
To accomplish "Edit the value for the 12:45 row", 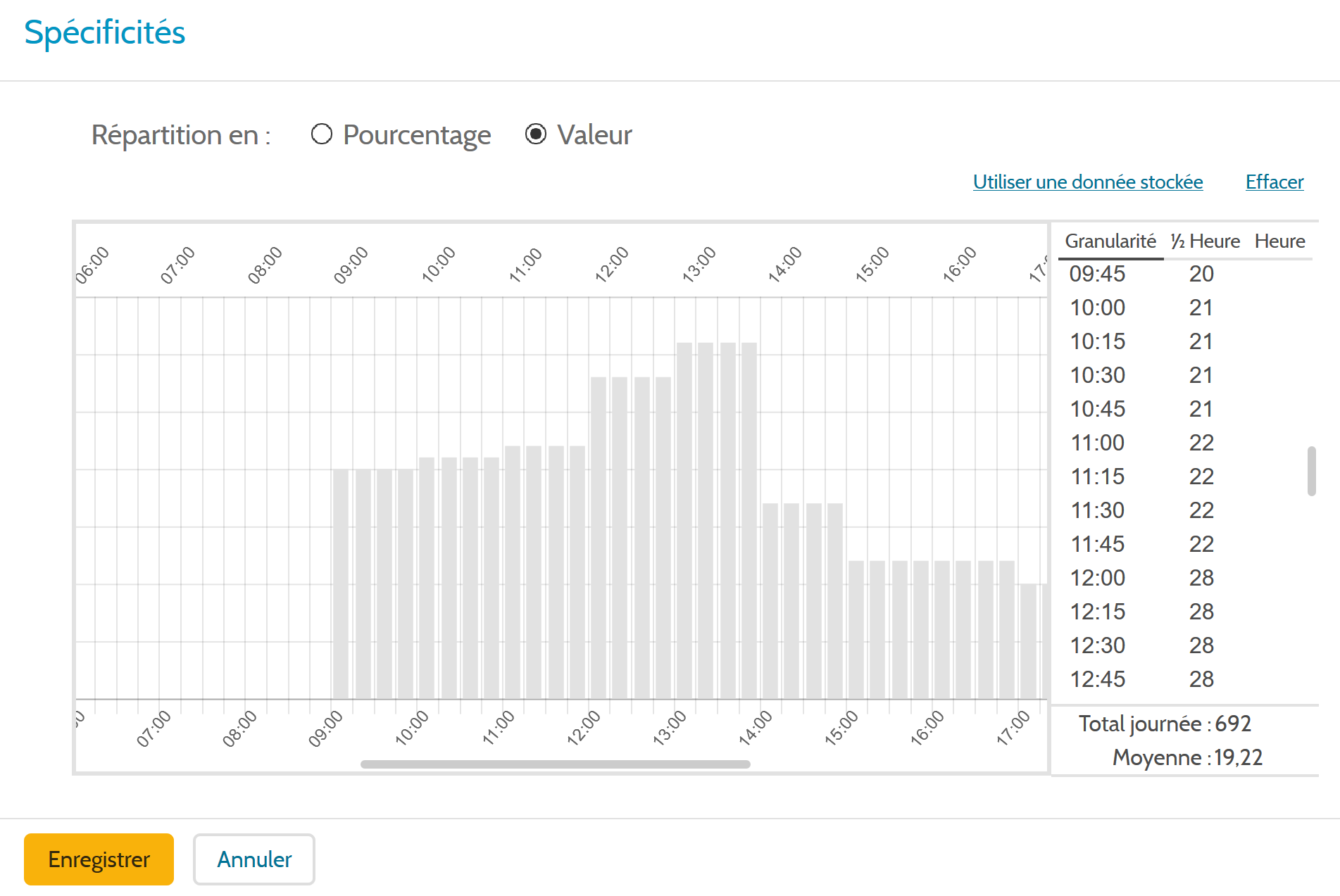I will (x=1201, y=679).
